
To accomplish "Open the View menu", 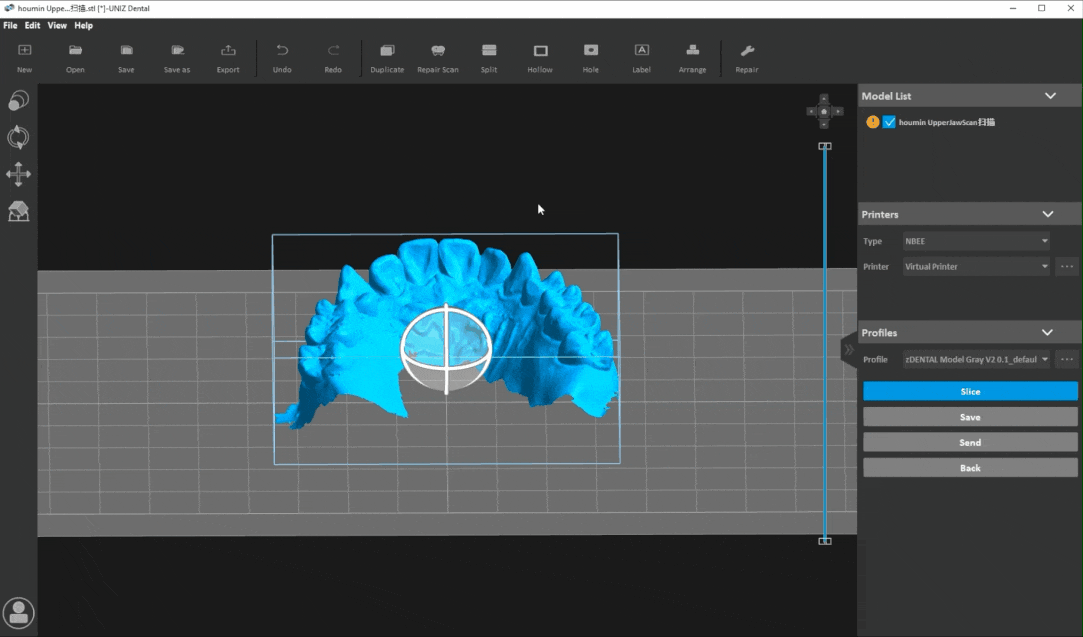I will click(x=57, y=25).
